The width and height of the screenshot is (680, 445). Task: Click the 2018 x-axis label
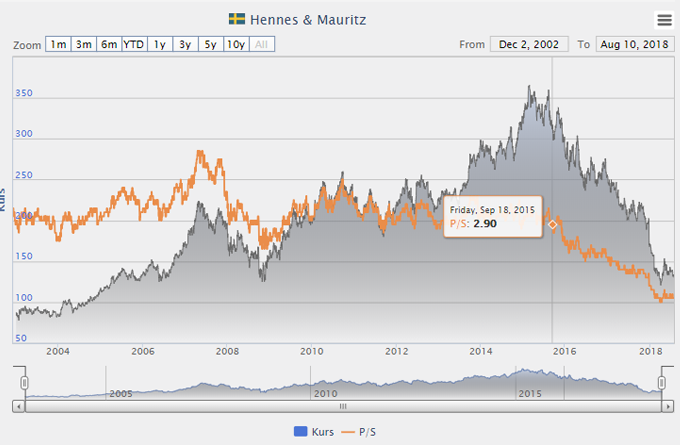point(651,351)
